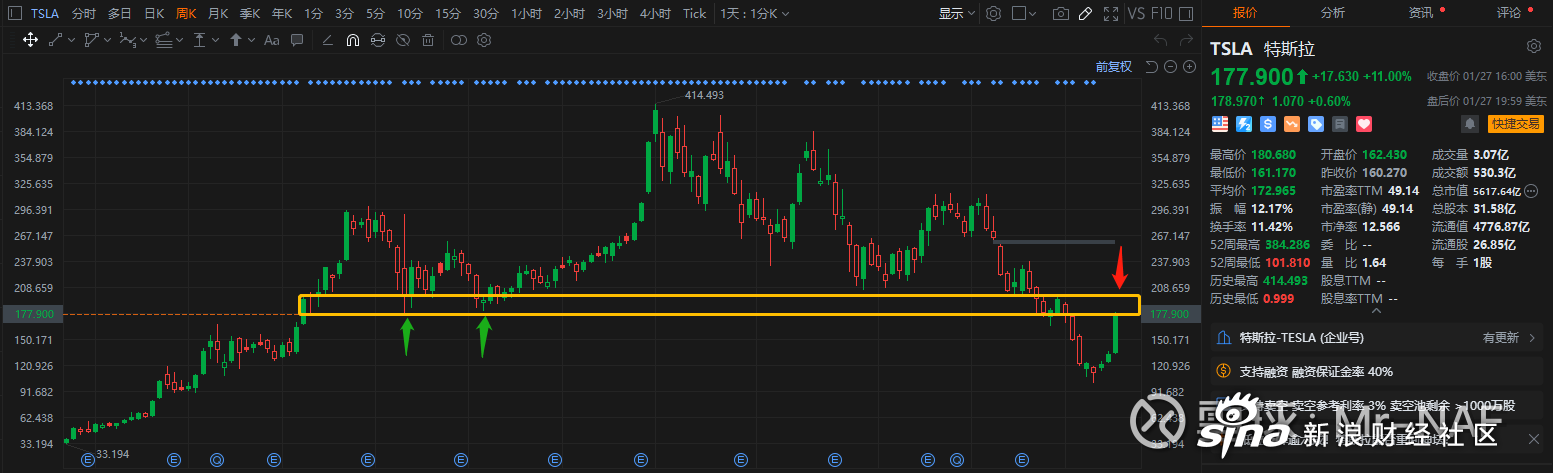Toggle the drawing sync icon
Viewport: 1553px width, 473px height.
coord(378,40)
